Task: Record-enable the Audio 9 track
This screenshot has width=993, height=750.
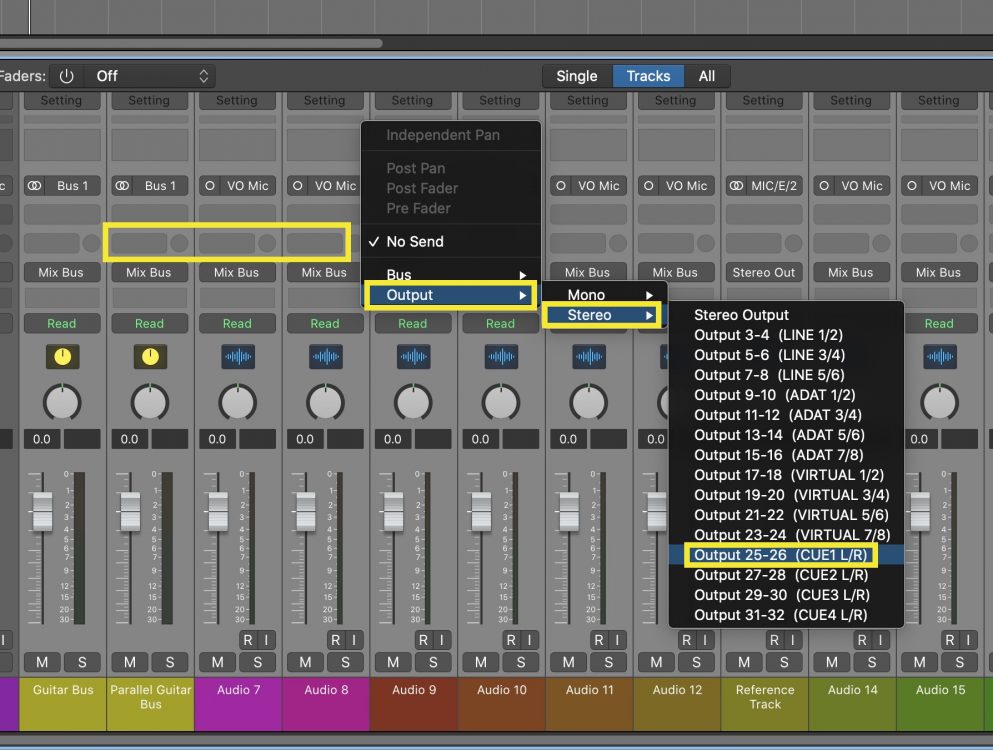Action: tap(422, 640)
